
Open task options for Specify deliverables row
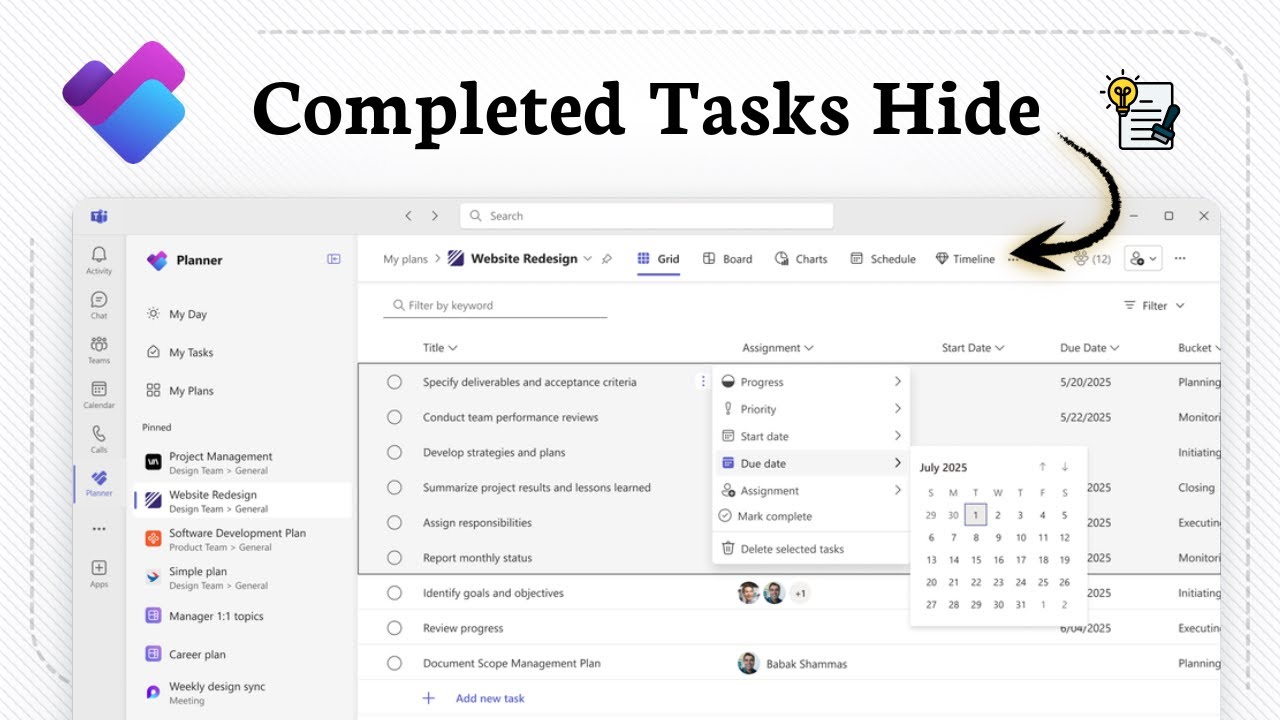click(703, 382)
